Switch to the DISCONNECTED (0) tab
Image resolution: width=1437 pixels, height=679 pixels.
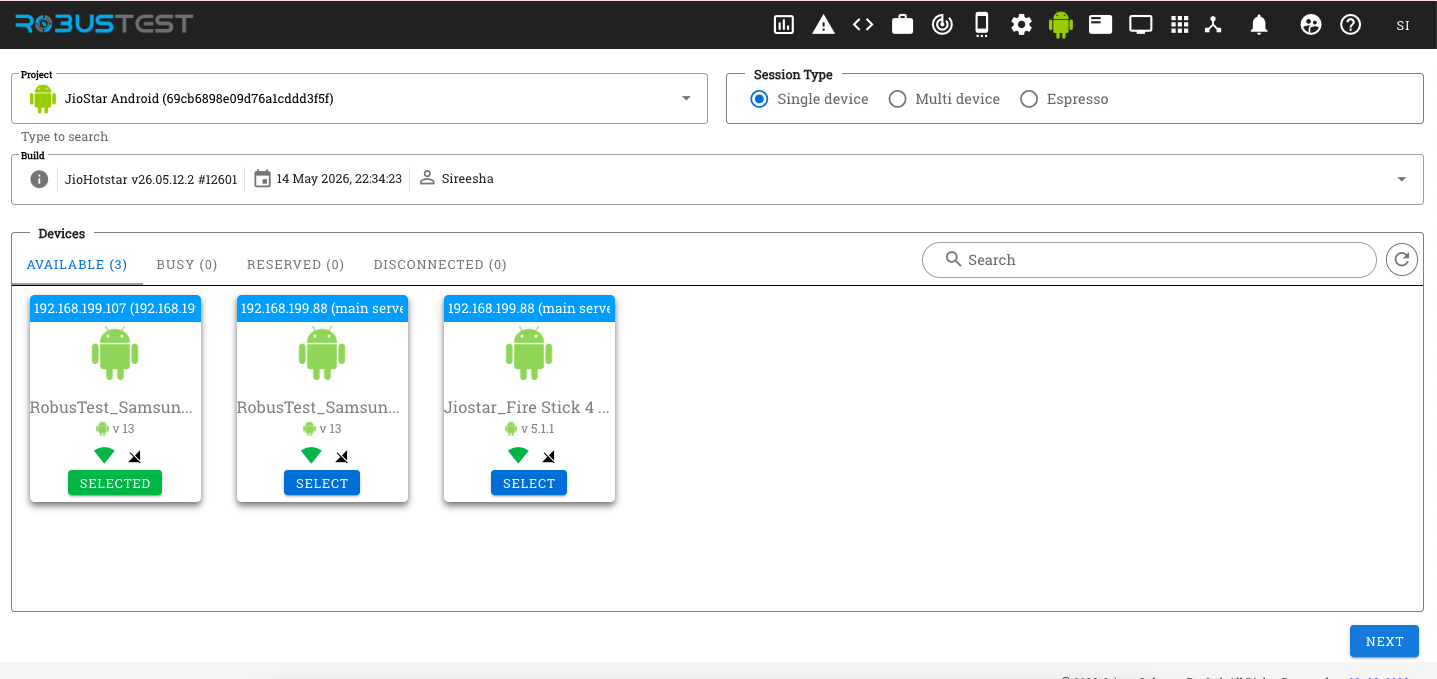click(440, 265)
